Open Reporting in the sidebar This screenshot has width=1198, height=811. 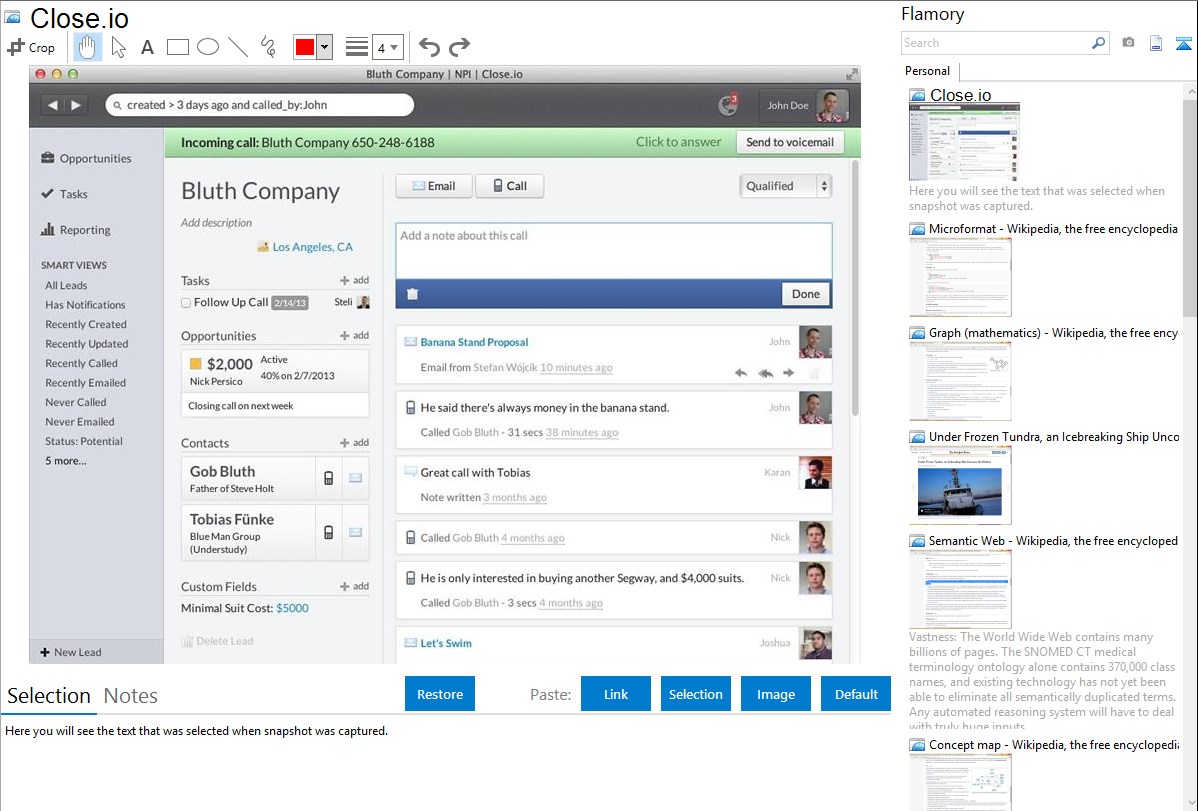point(76,230)
